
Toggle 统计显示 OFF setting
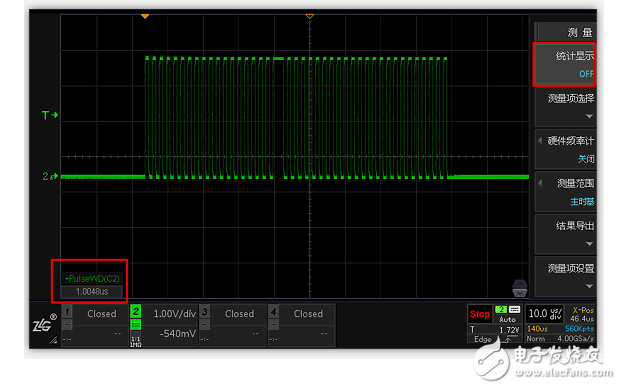(564, 65)
